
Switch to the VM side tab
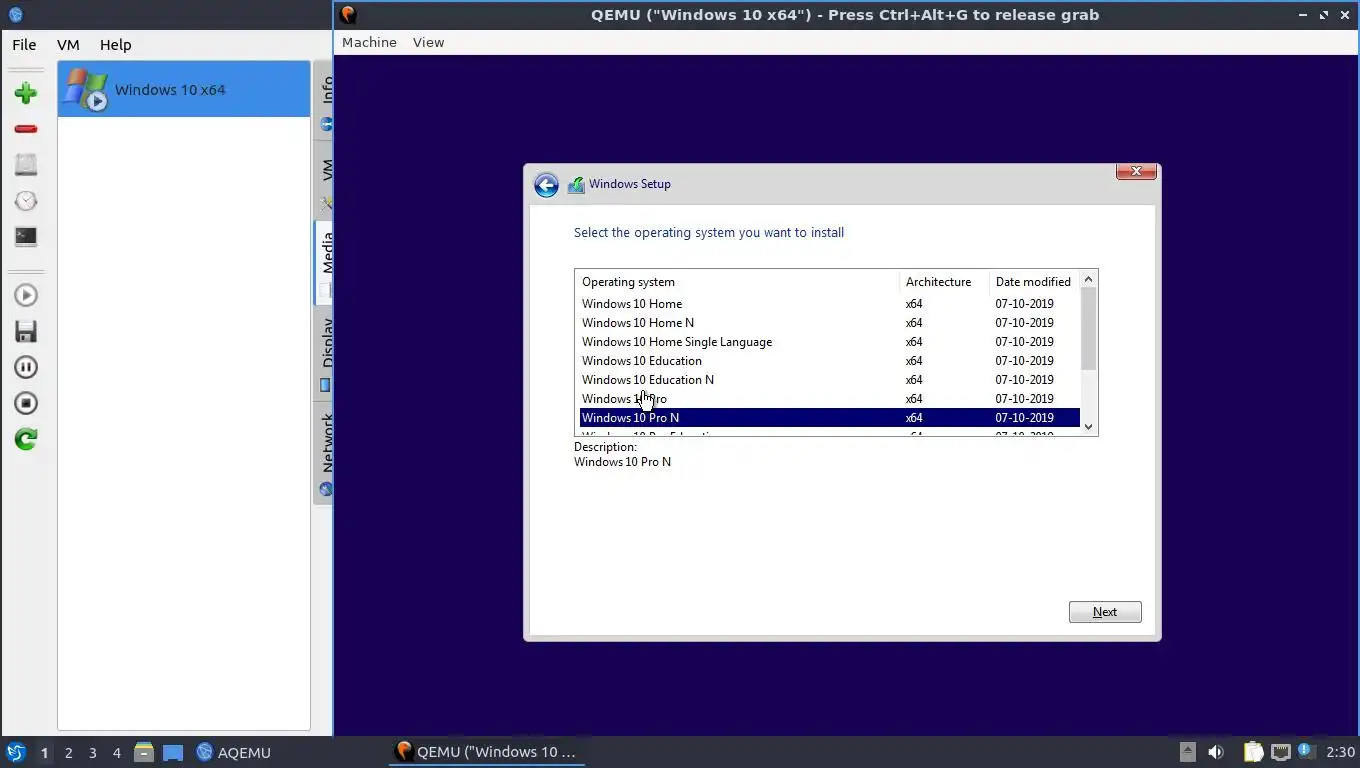click(323, 178)
